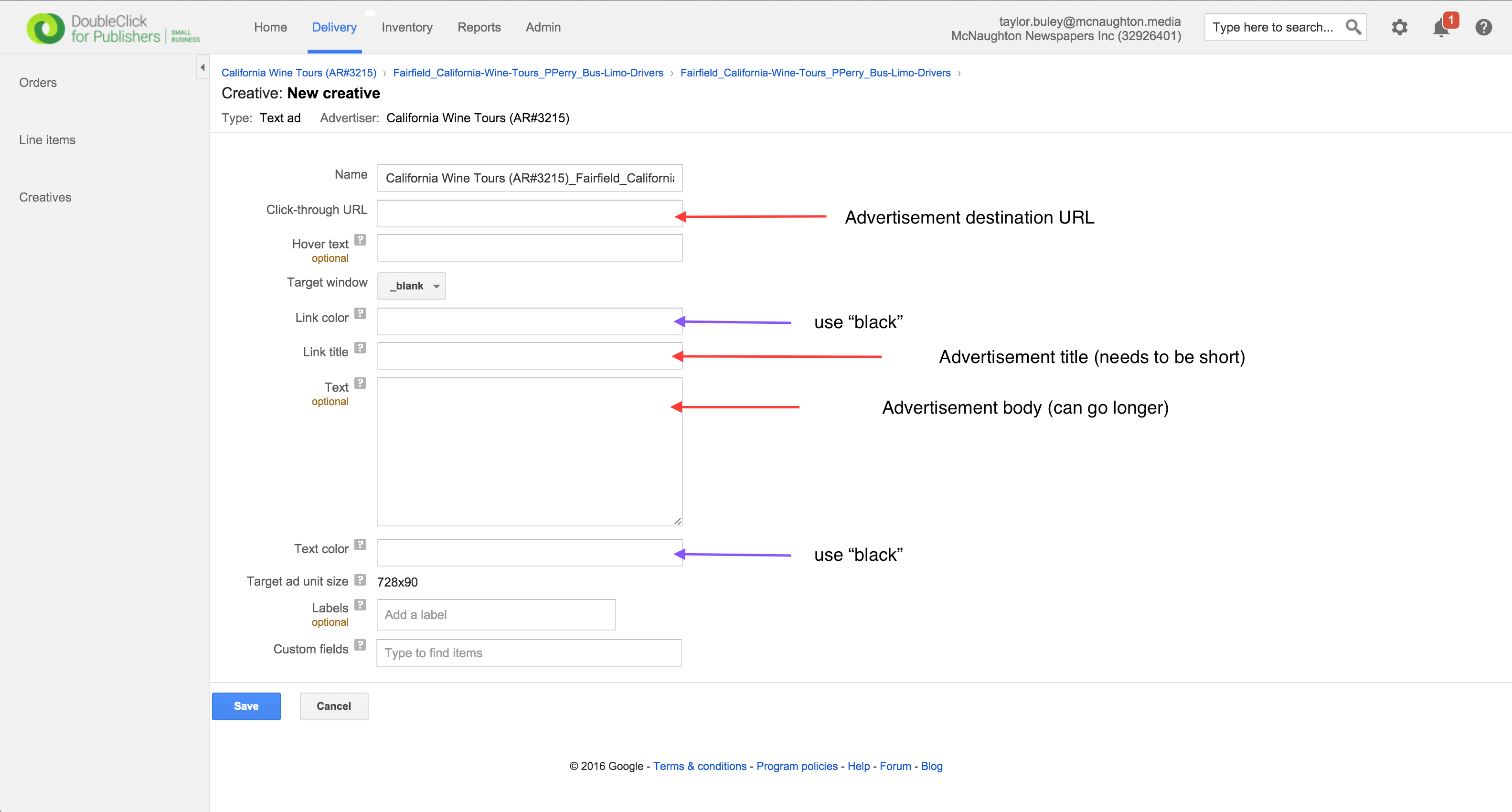Click the help question mark icon
1512x812 pixels.
coord(1483,27)
